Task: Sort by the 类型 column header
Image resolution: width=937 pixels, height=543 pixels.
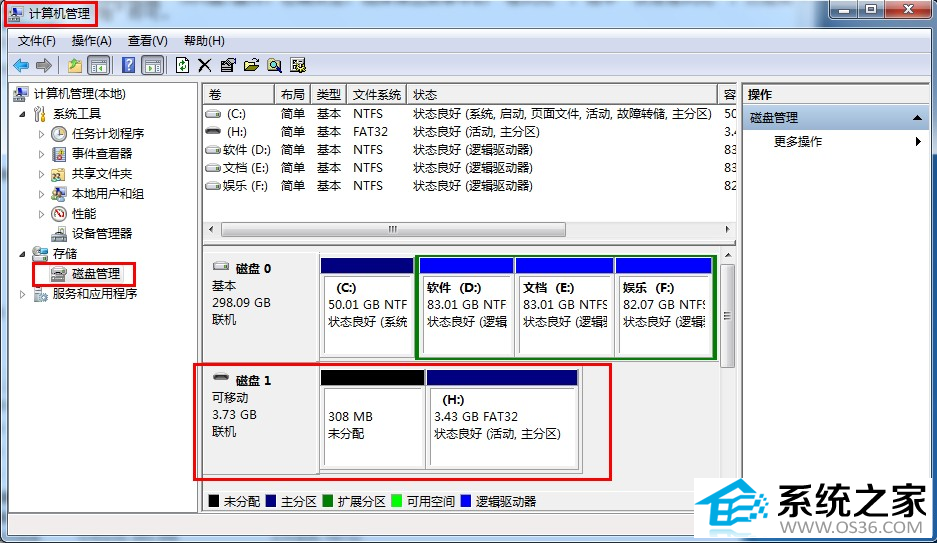Action: tap(329, 94)
